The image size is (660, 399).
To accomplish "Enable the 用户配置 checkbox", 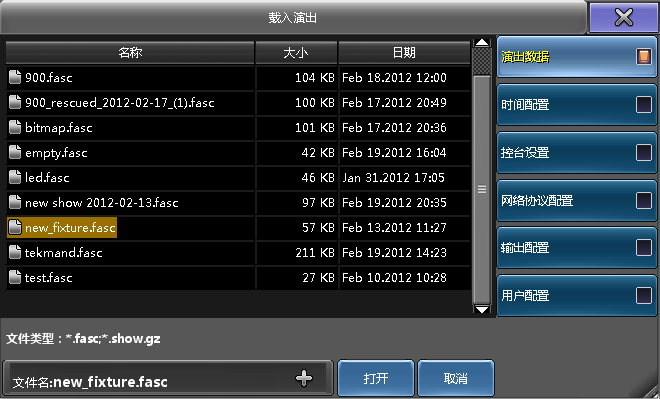I will (644, 295).
